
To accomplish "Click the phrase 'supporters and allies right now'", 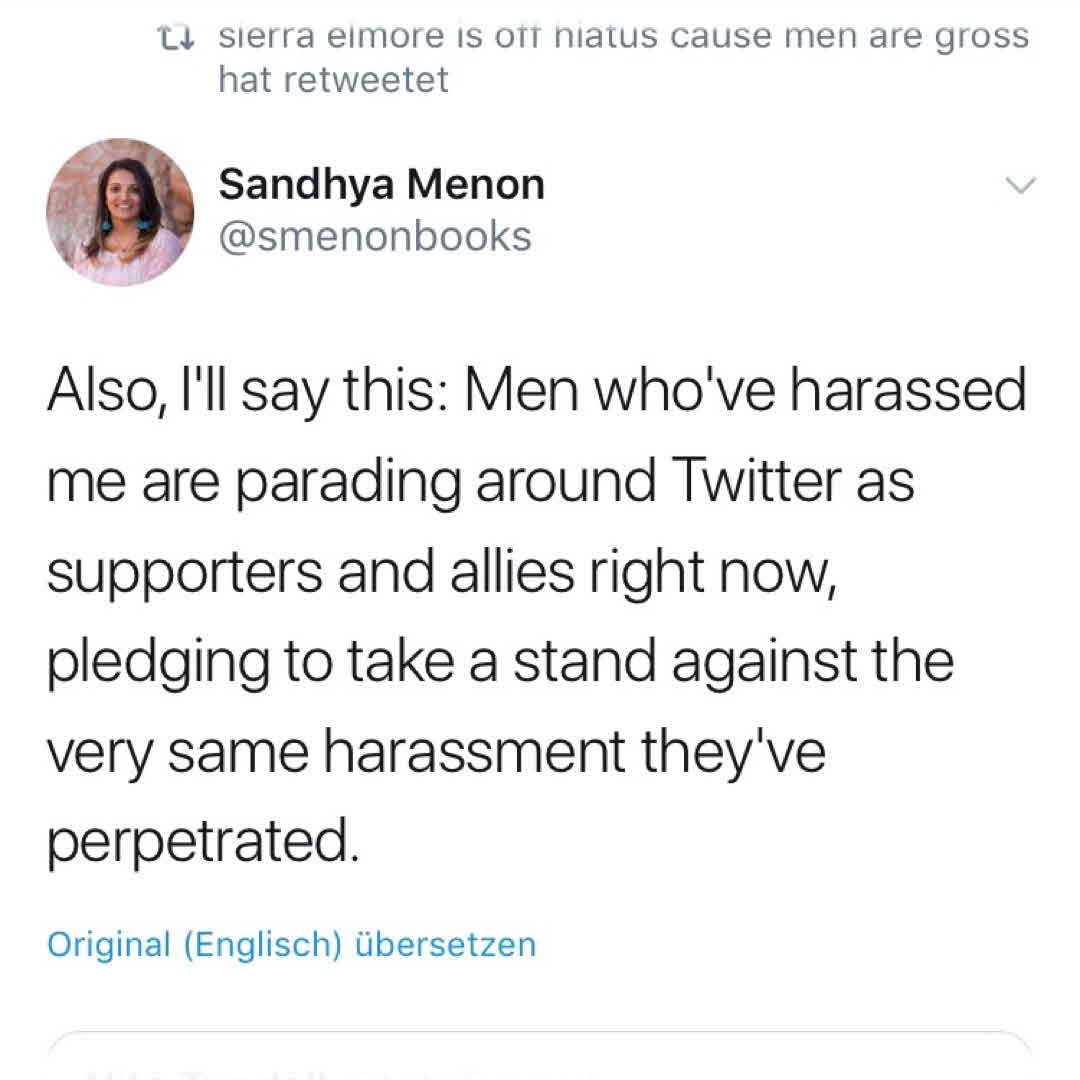I will tap(440, 572).
